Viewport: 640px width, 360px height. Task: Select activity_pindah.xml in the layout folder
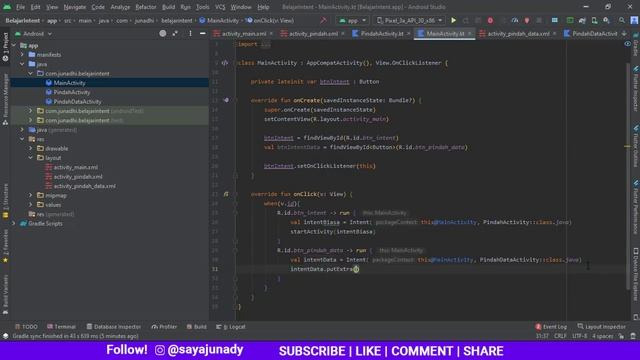[x=78, y=177]
